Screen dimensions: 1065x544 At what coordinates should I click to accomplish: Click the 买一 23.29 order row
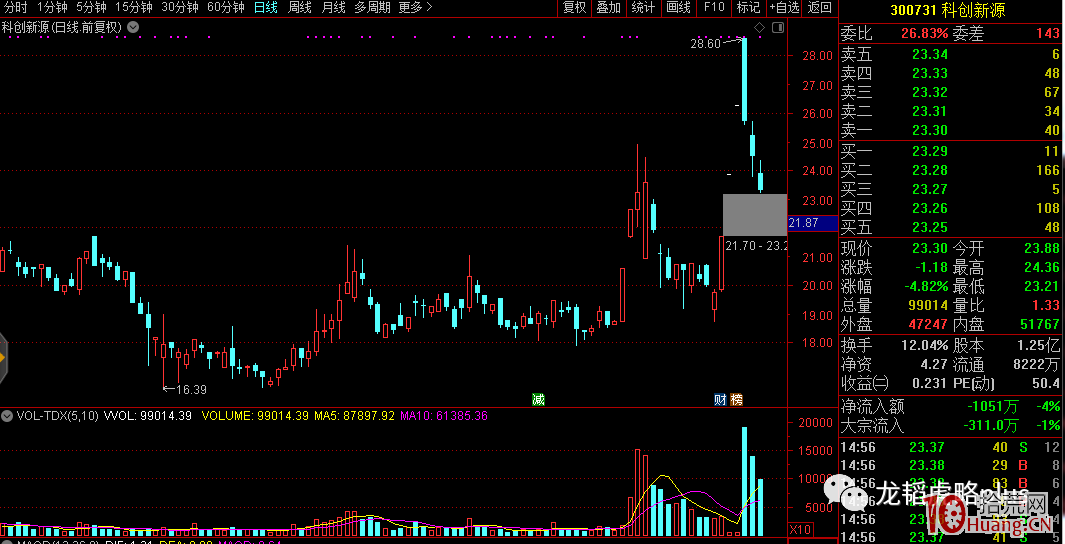click(951, 151)
